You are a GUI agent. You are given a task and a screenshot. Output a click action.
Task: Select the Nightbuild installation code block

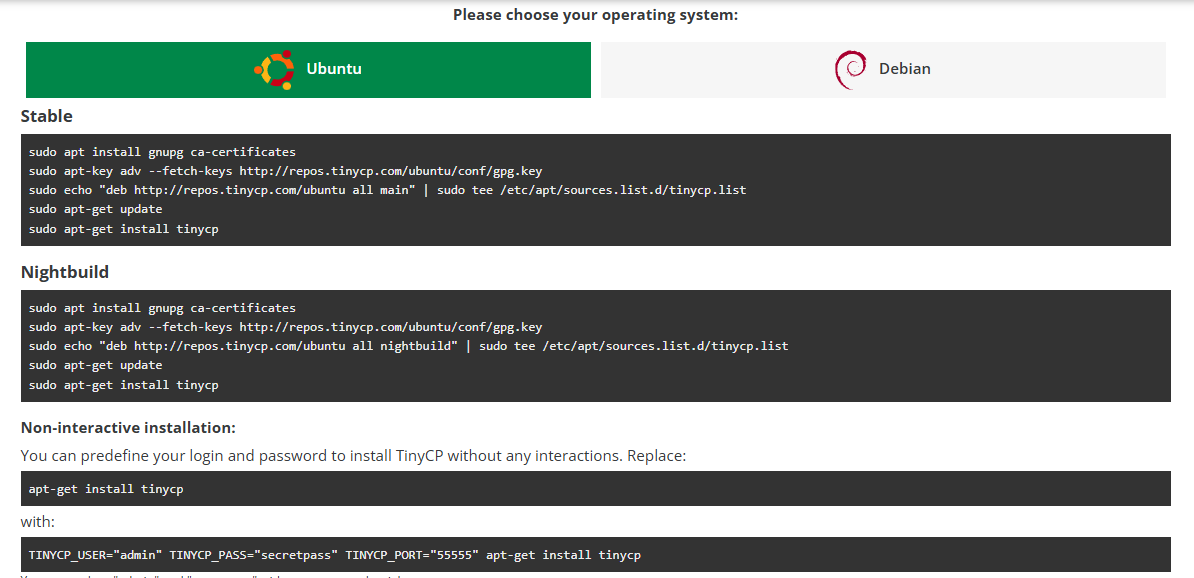tap(596, 346)
